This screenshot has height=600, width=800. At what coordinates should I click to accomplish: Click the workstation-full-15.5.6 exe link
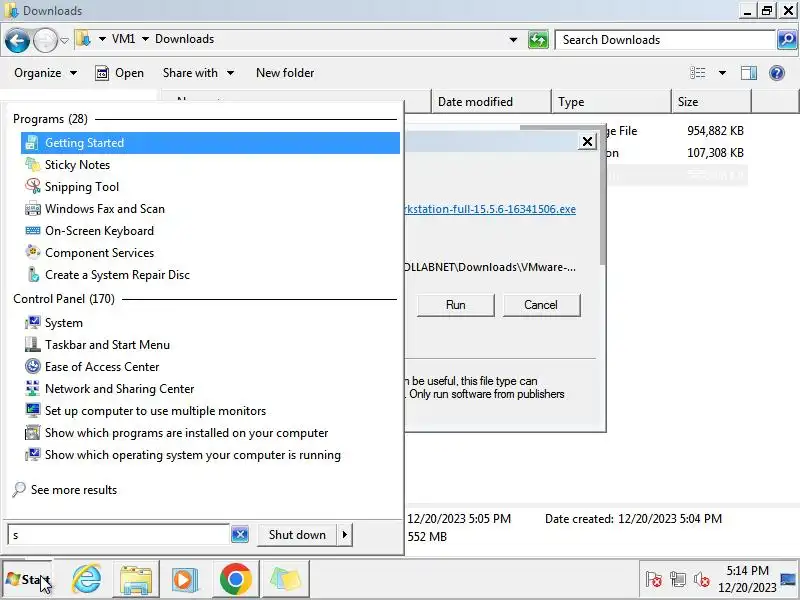pos(490,209)
